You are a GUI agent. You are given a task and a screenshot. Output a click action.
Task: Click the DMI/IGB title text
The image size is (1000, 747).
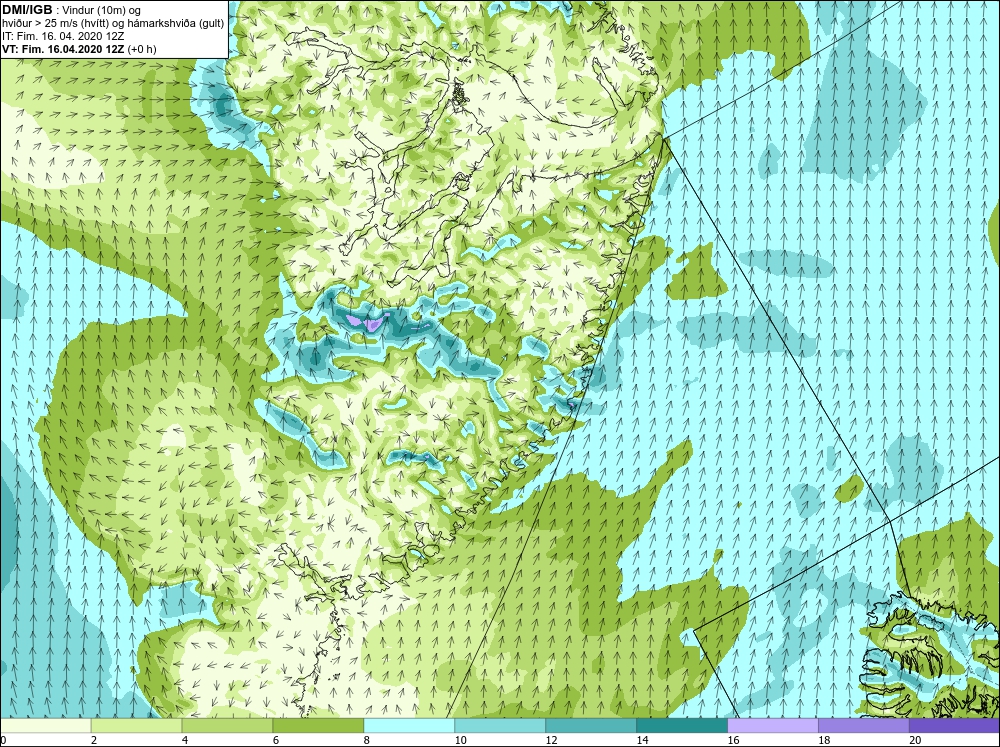[x=27, y=10]
